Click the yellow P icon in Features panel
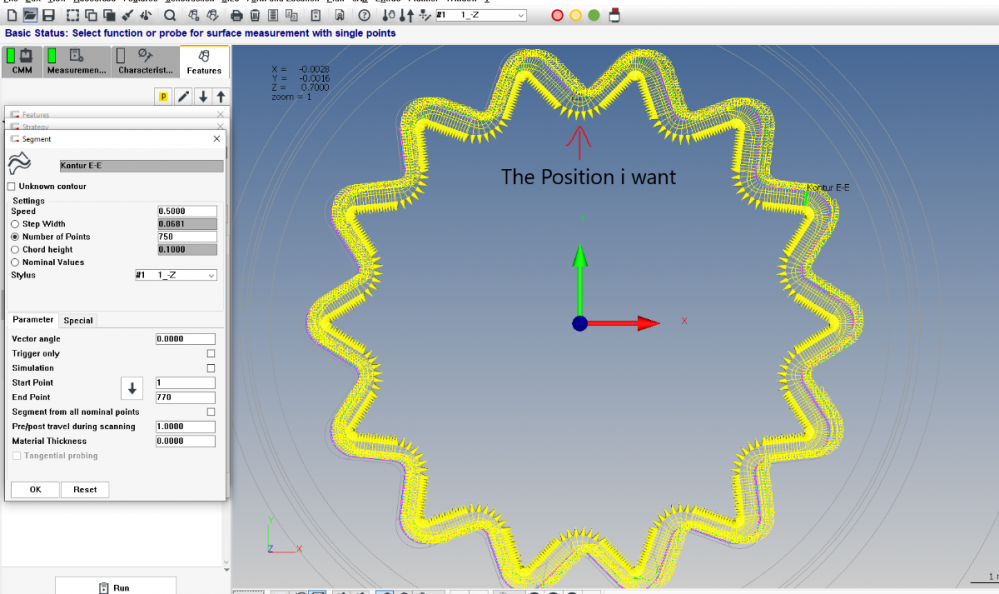Image resolution: width=999 pixels, height=594 pixels. 163,96
